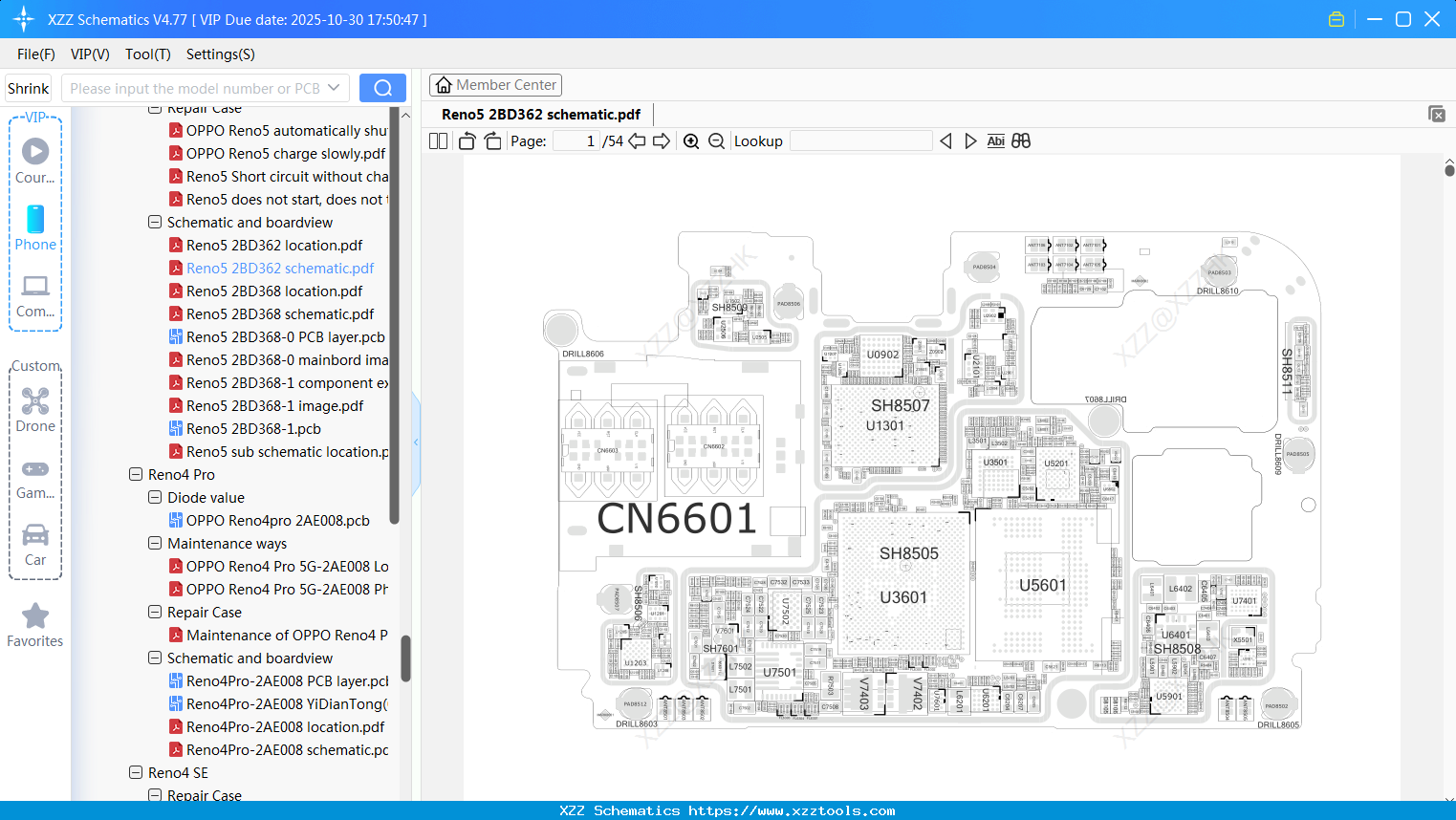1456x820 pixels.
Task: Click the Member Center button
Action: [495, 84]
